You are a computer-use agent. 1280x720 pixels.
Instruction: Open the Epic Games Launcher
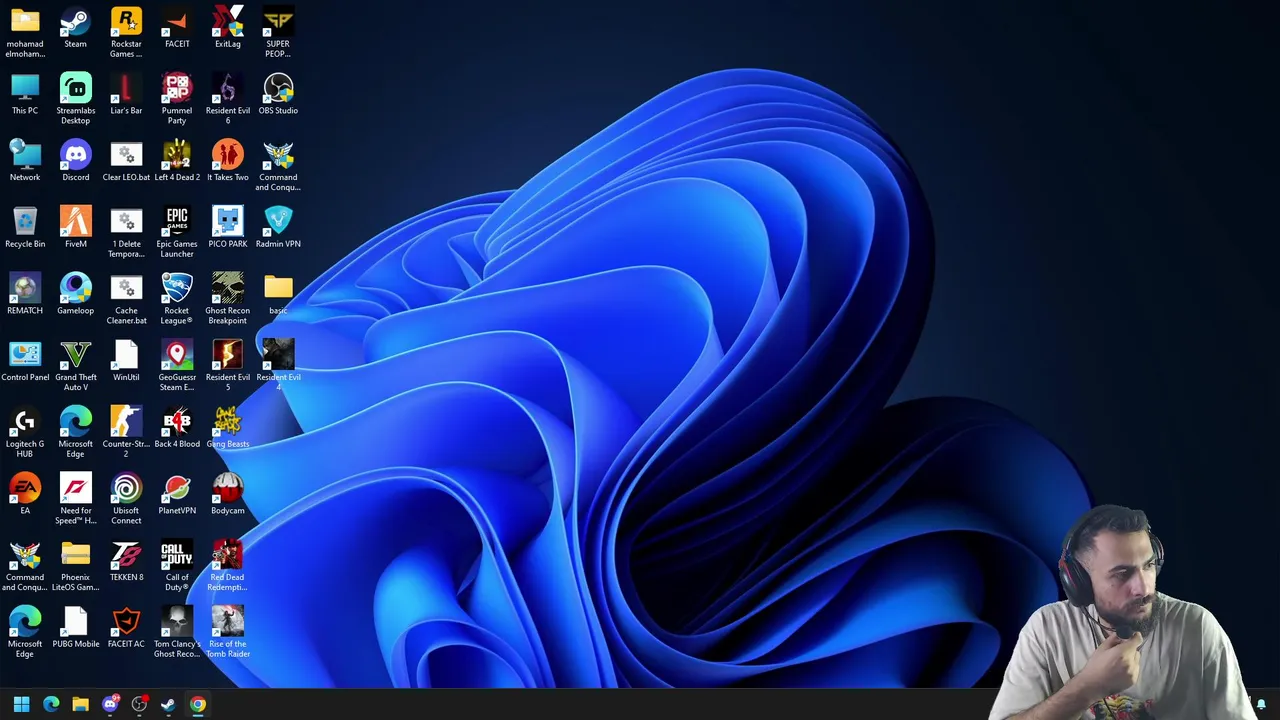click(x=177, y=231)
